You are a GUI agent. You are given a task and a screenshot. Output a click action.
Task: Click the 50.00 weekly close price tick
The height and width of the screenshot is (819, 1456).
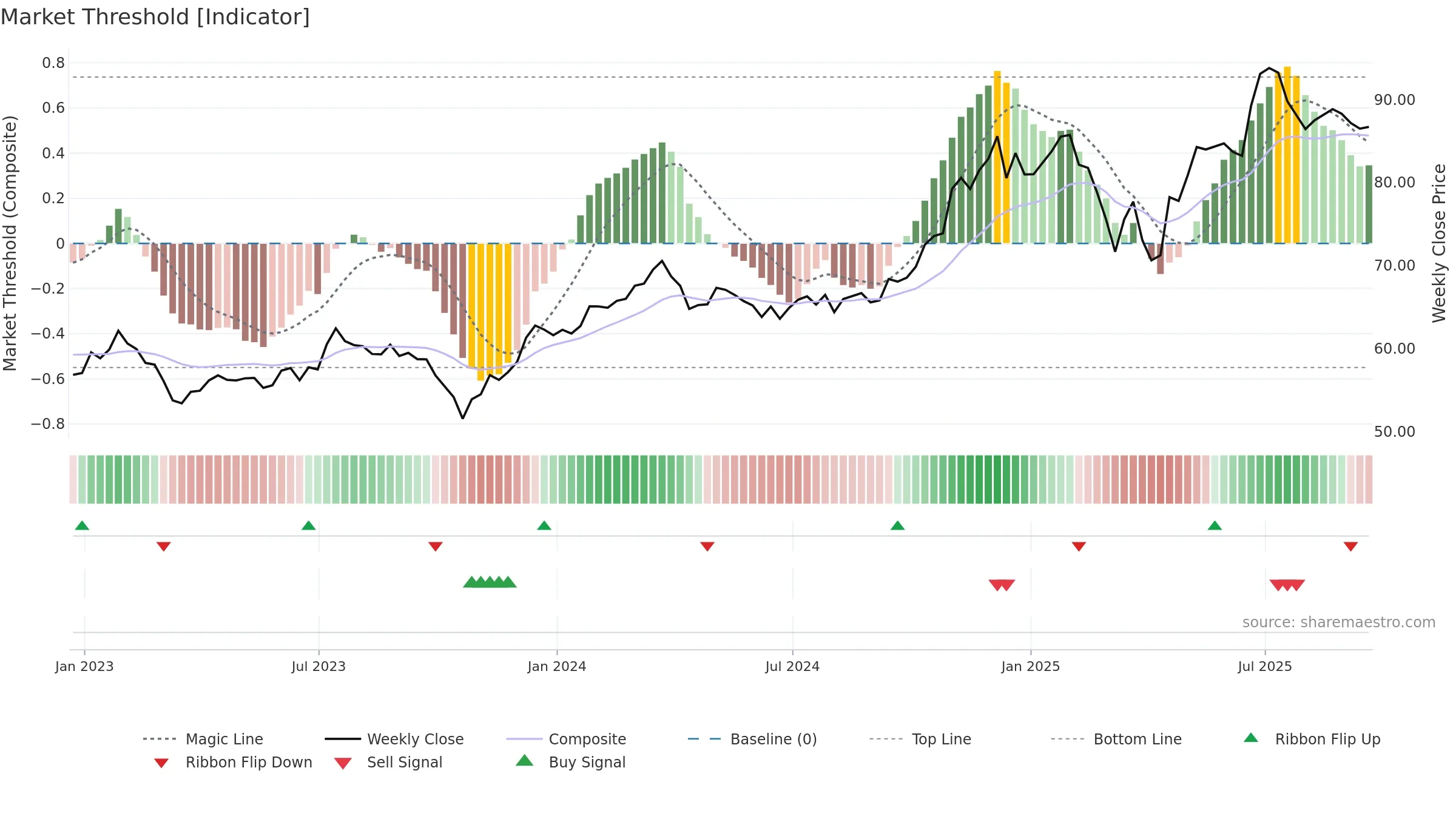(x=1395, y=432)
